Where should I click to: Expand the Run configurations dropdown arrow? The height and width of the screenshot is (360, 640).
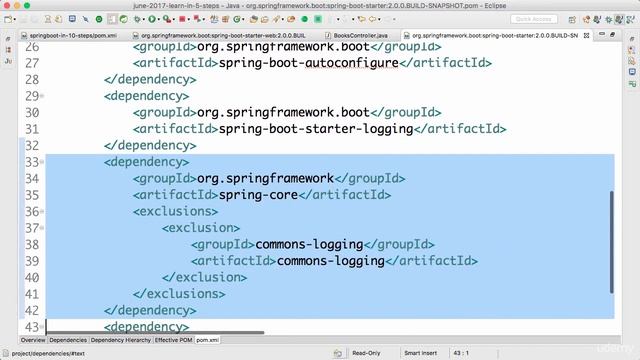pos(158,19)
